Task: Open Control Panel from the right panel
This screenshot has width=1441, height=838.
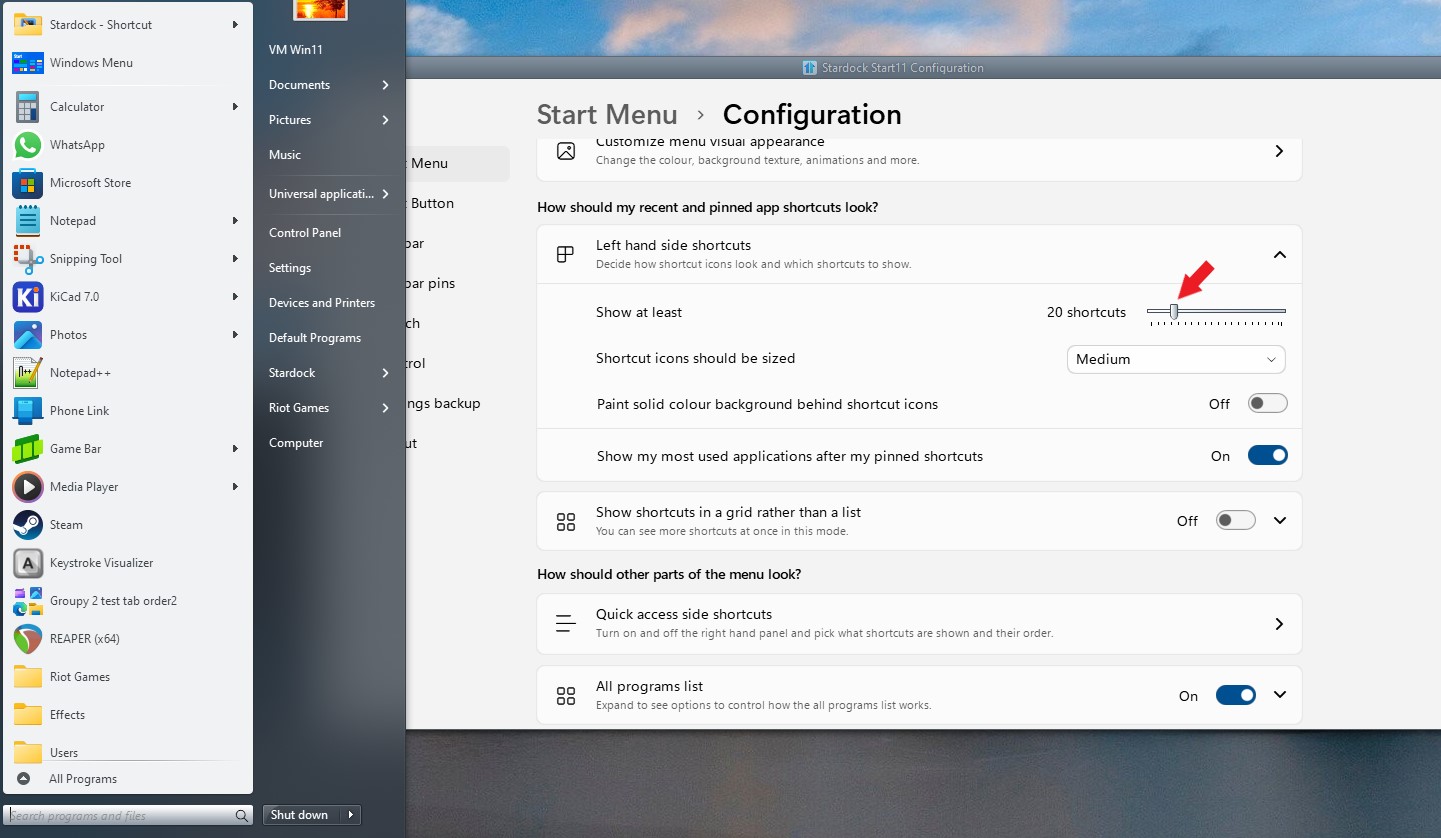Action: coord(305,233)
